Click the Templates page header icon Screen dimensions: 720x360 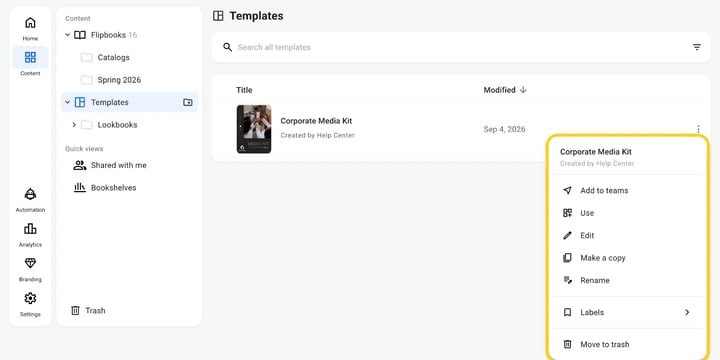(218, 16)
